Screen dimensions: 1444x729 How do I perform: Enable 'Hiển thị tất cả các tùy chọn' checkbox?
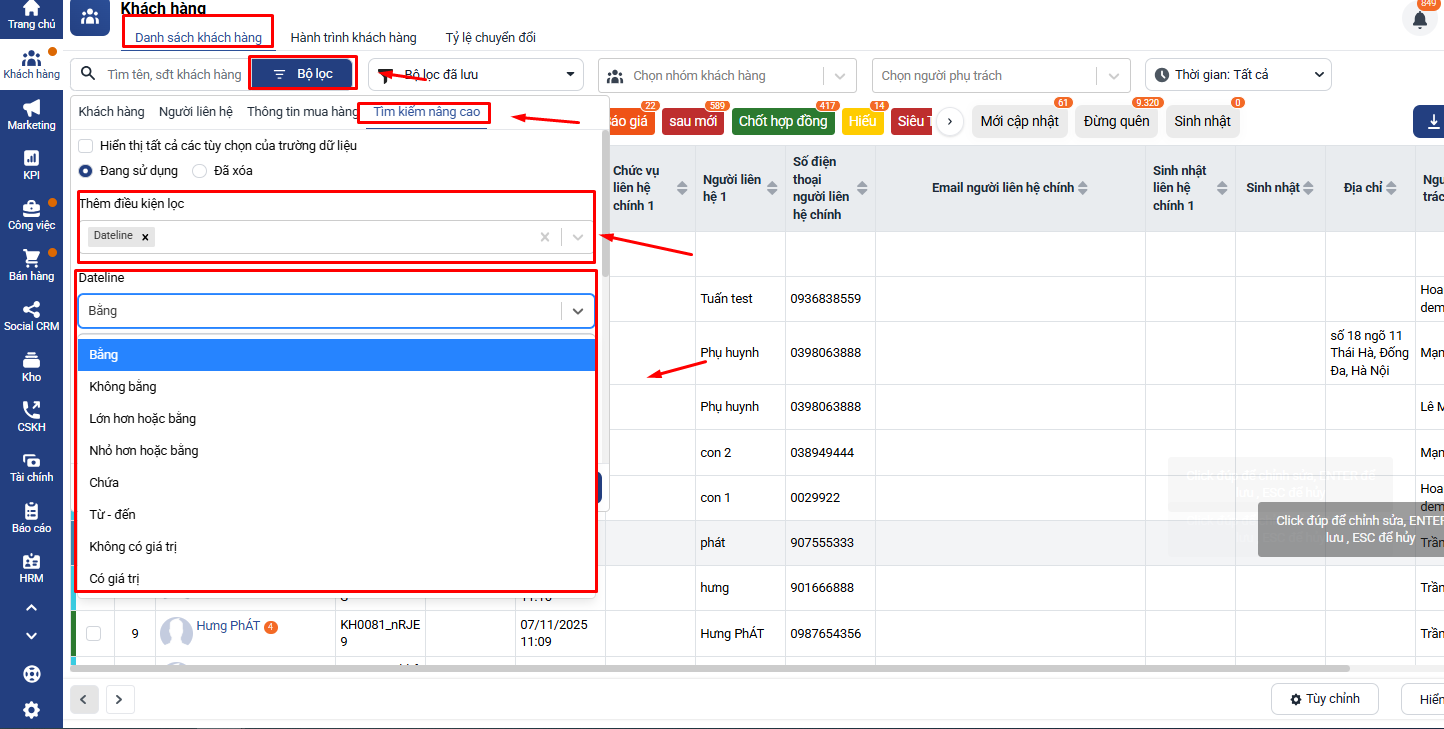(x=87, y=146)
